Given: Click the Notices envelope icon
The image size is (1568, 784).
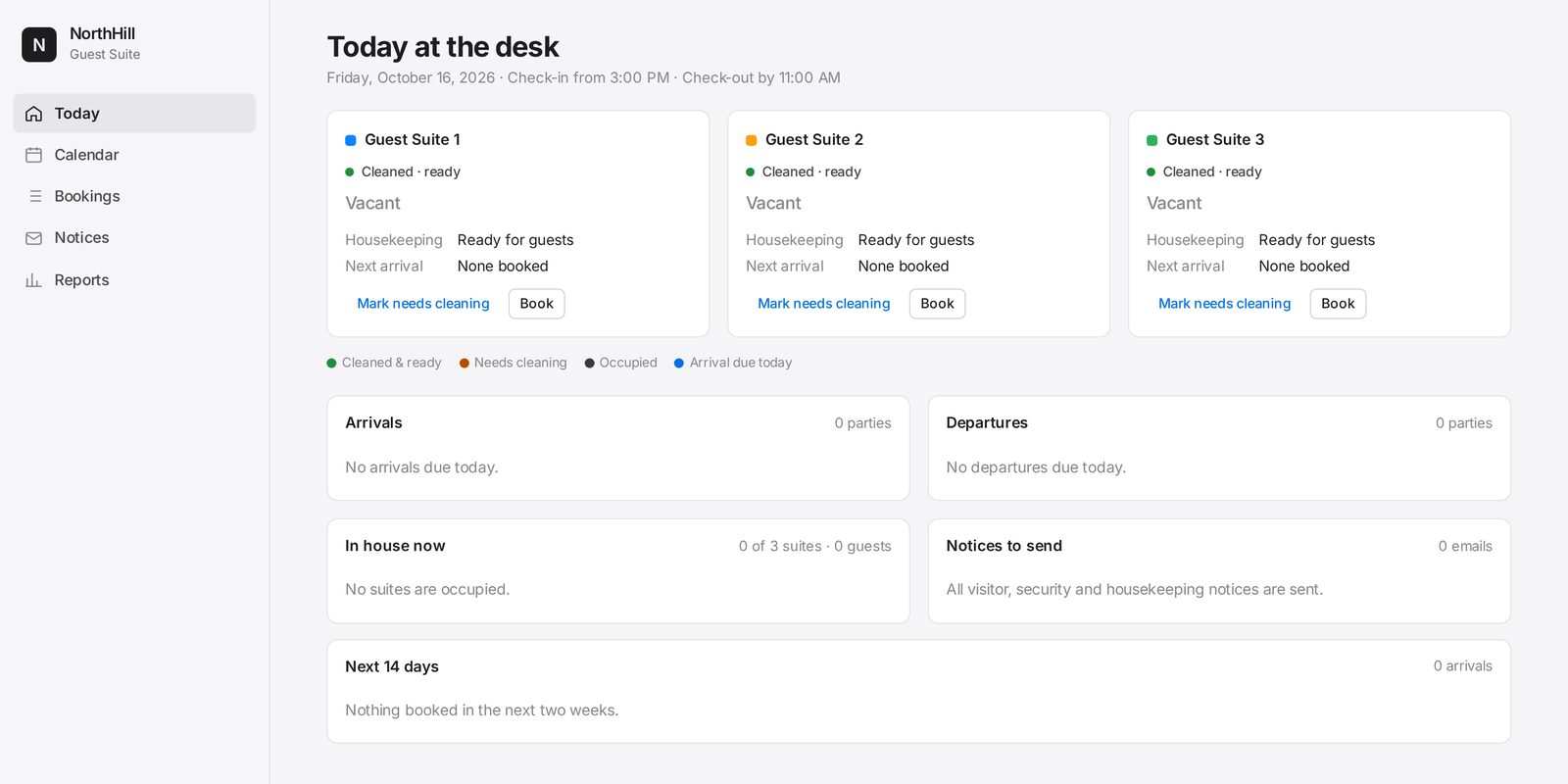Looking at the screenshot, I should pyautogui.click(x=33, y=238).
